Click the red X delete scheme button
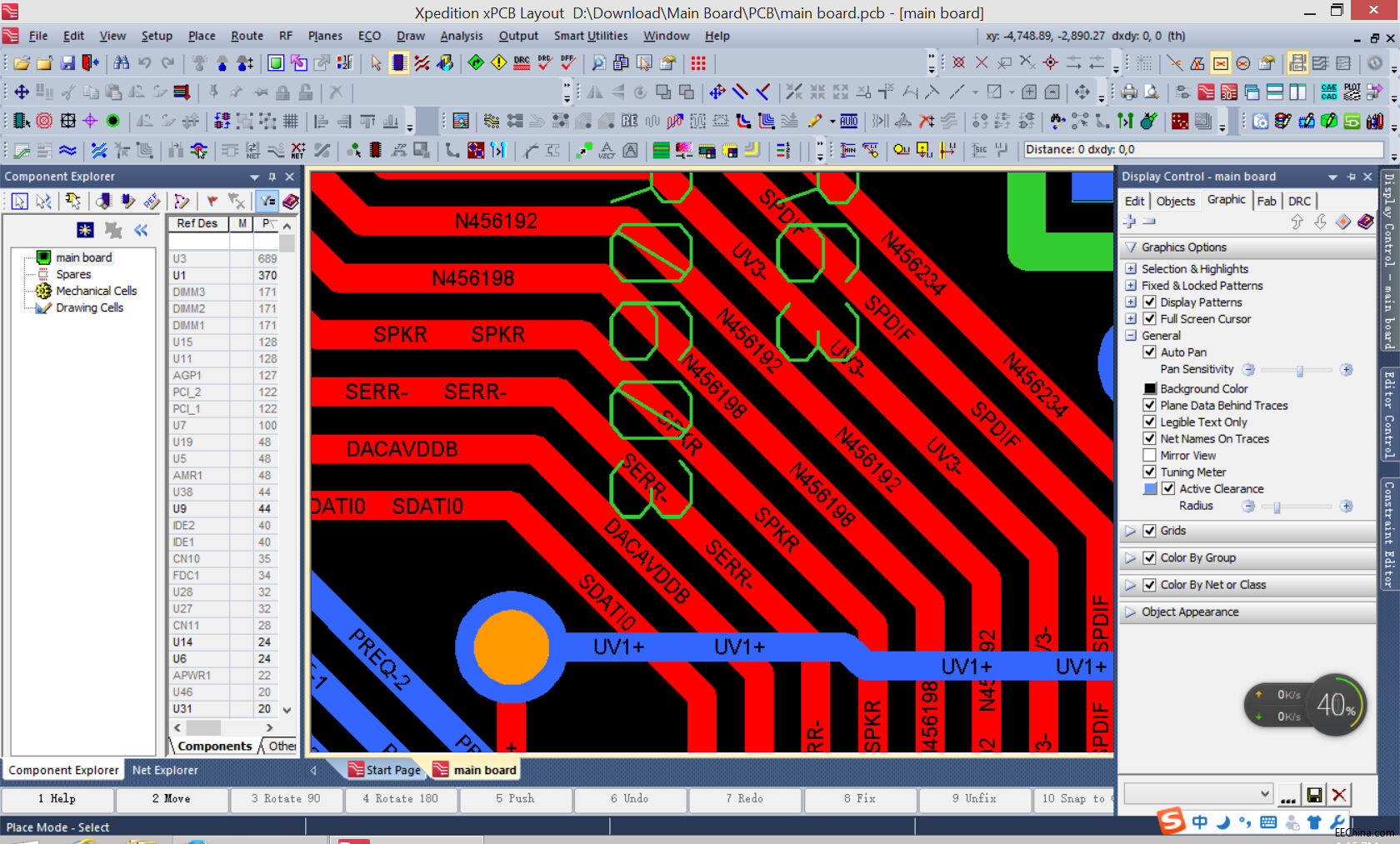1400x844 pixels. click(1338, 795)
